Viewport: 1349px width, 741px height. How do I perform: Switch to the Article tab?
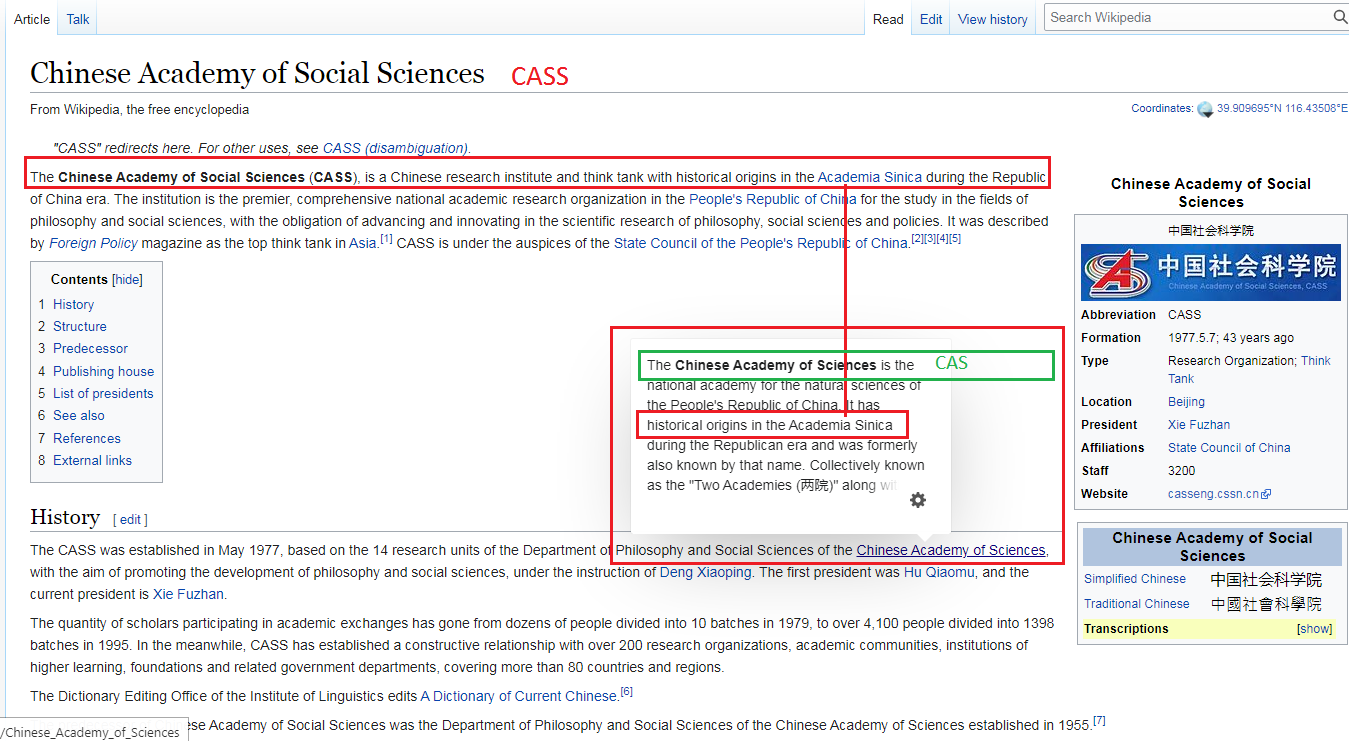pyautogui.click(x=32, y=19)
